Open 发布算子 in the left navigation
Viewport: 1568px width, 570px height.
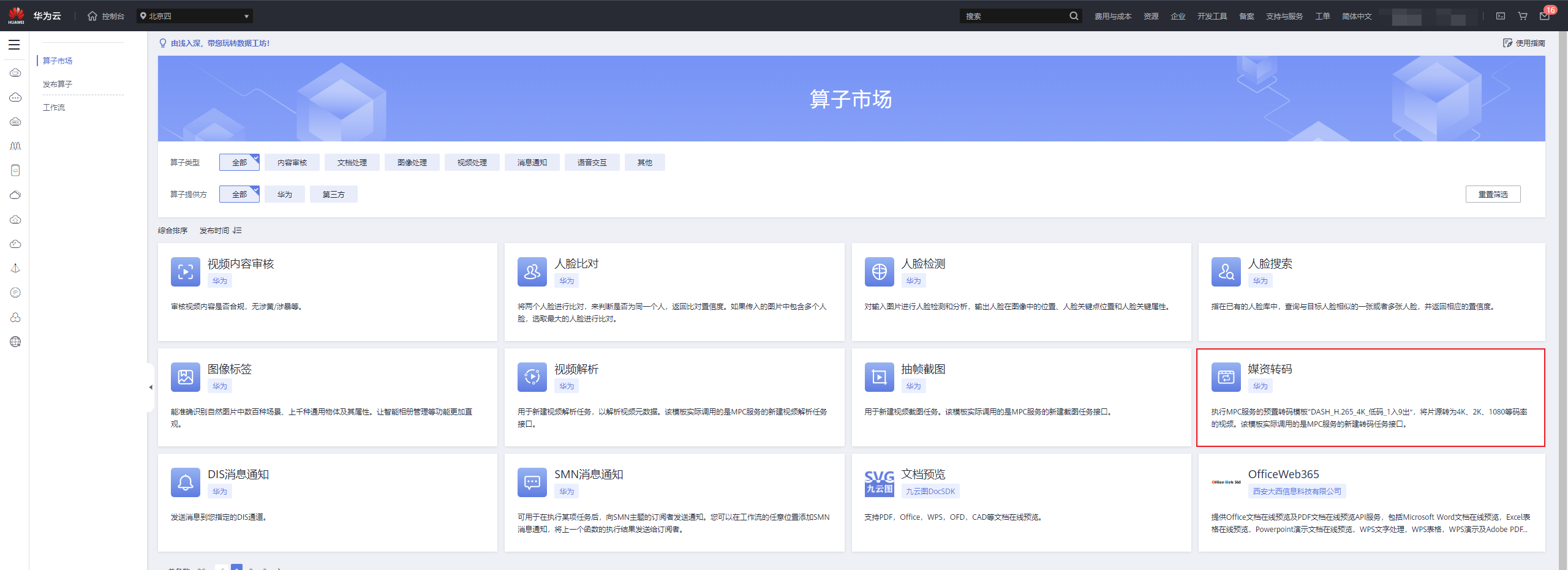[58, 84]
